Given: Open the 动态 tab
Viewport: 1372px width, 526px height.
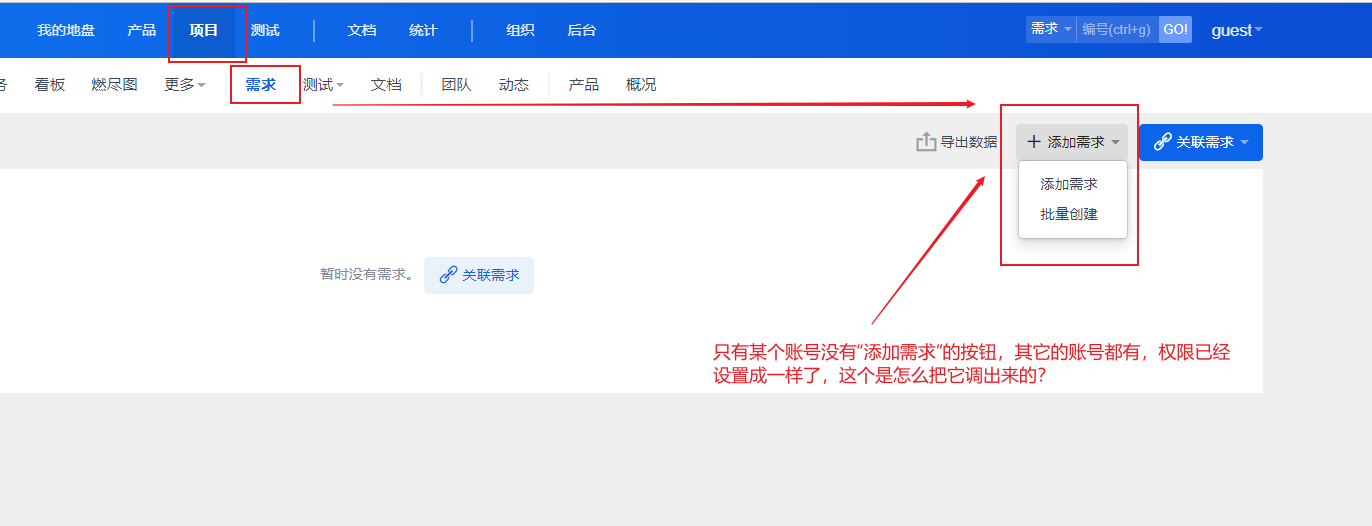Looking at the screenshot, I should coord(514,85).
